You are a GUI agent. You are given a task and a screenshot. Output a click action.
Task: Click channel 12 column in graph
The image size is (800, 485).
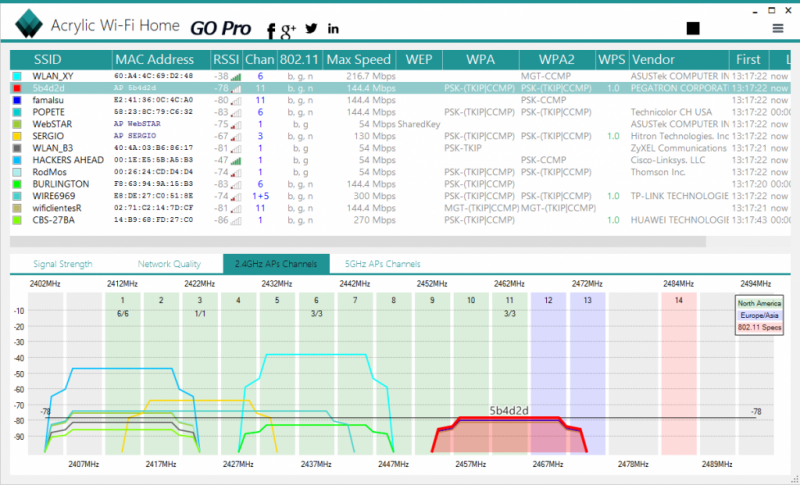(x=548, y=373)
